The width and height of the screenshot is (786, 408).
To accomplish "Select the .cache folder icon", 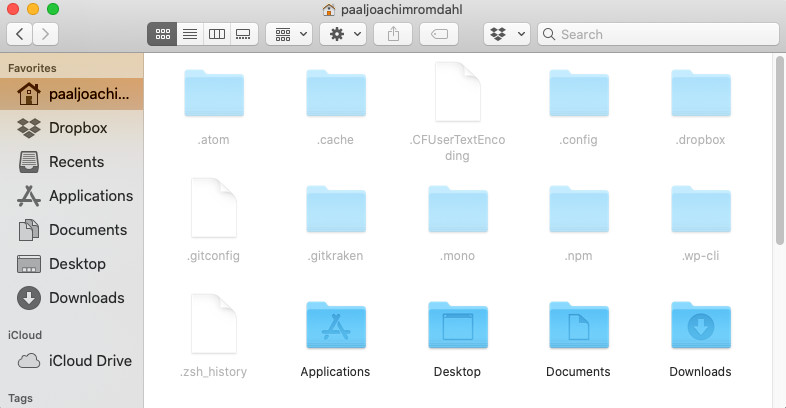I will pyautogui.click(x=336, y=93).
